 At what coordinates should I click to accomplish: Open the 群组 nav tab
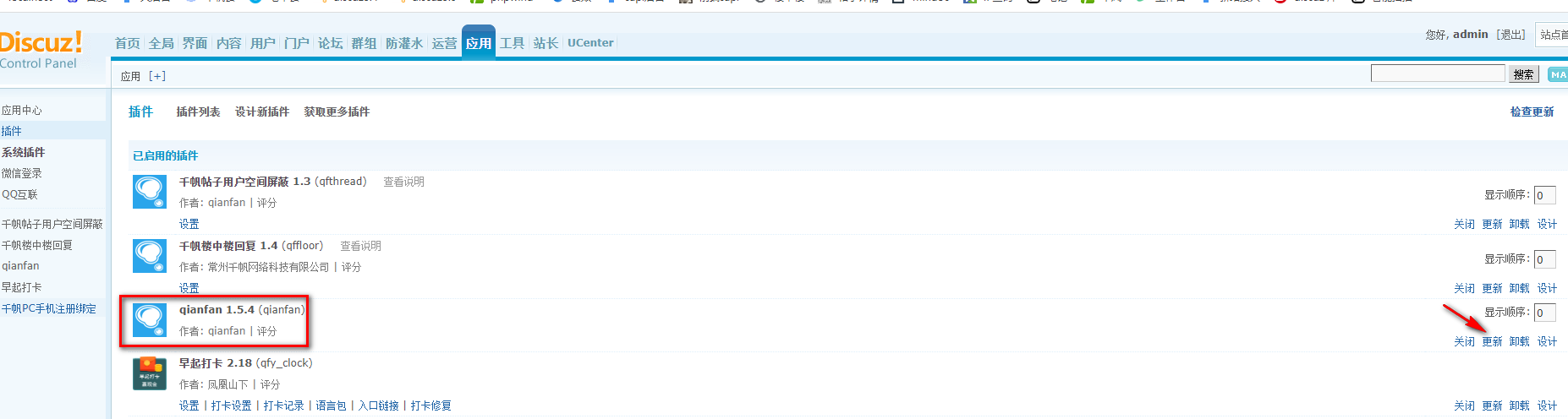(x=365, y=43)
